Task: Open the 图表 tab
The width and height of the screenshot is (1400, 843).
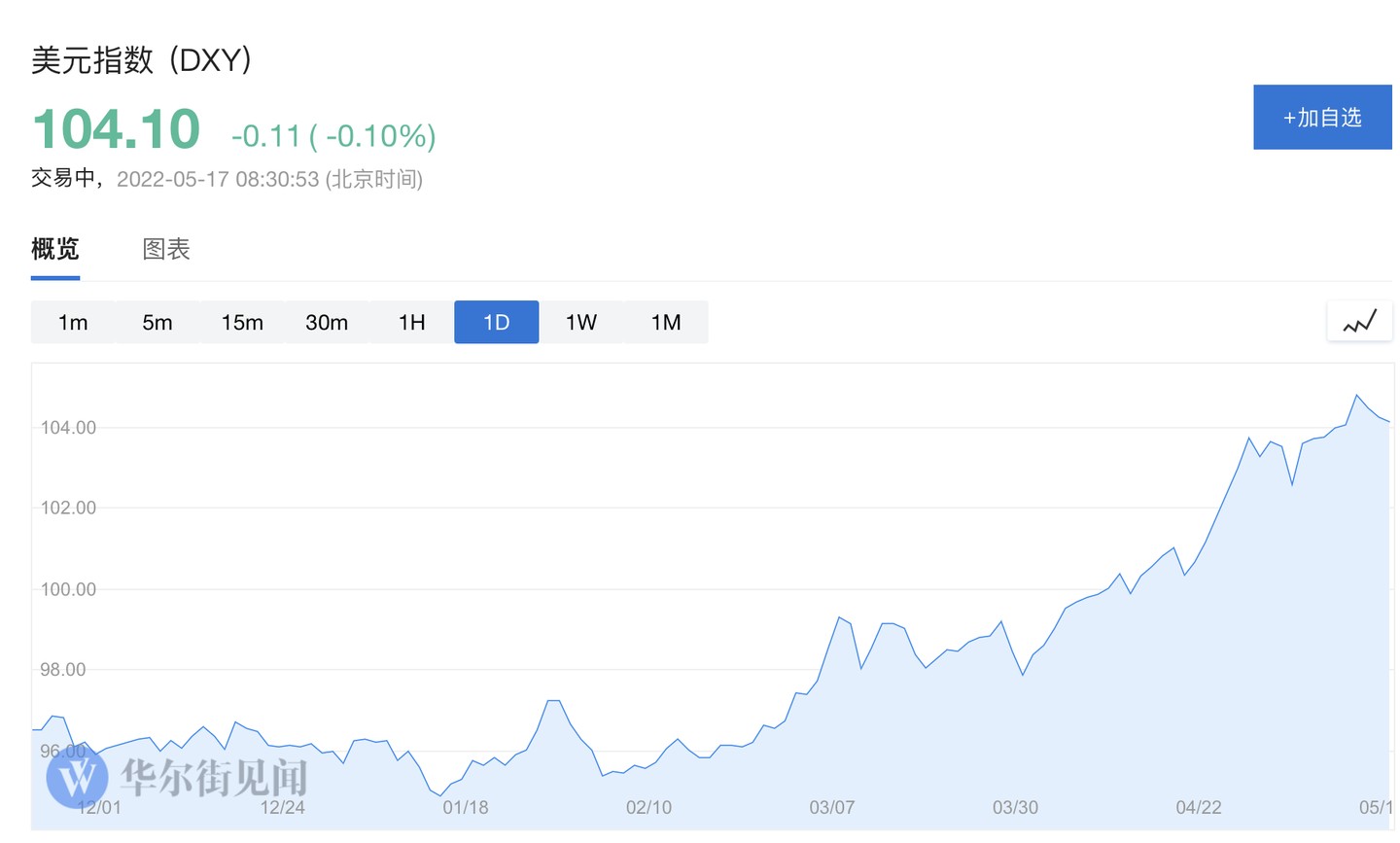Action: [x=166, y=249]
